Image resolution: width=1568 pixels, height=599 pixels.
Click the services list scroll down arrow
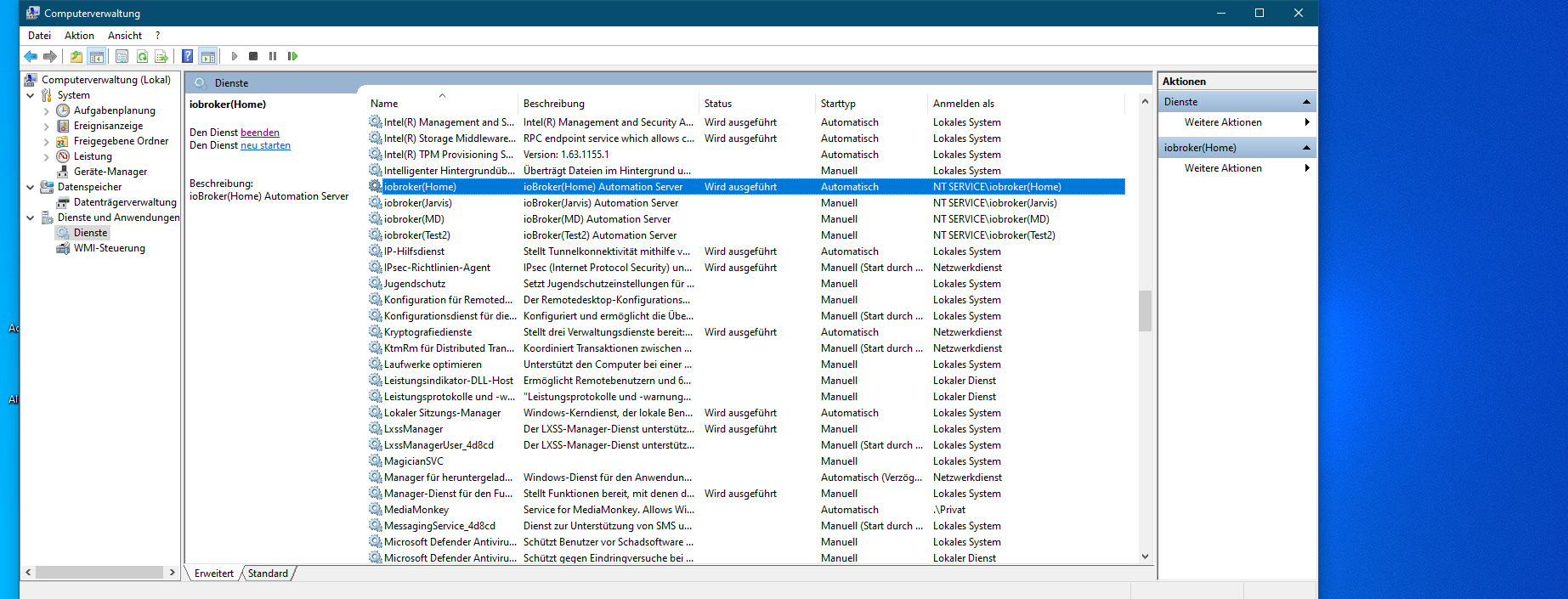coord(1145,557)
